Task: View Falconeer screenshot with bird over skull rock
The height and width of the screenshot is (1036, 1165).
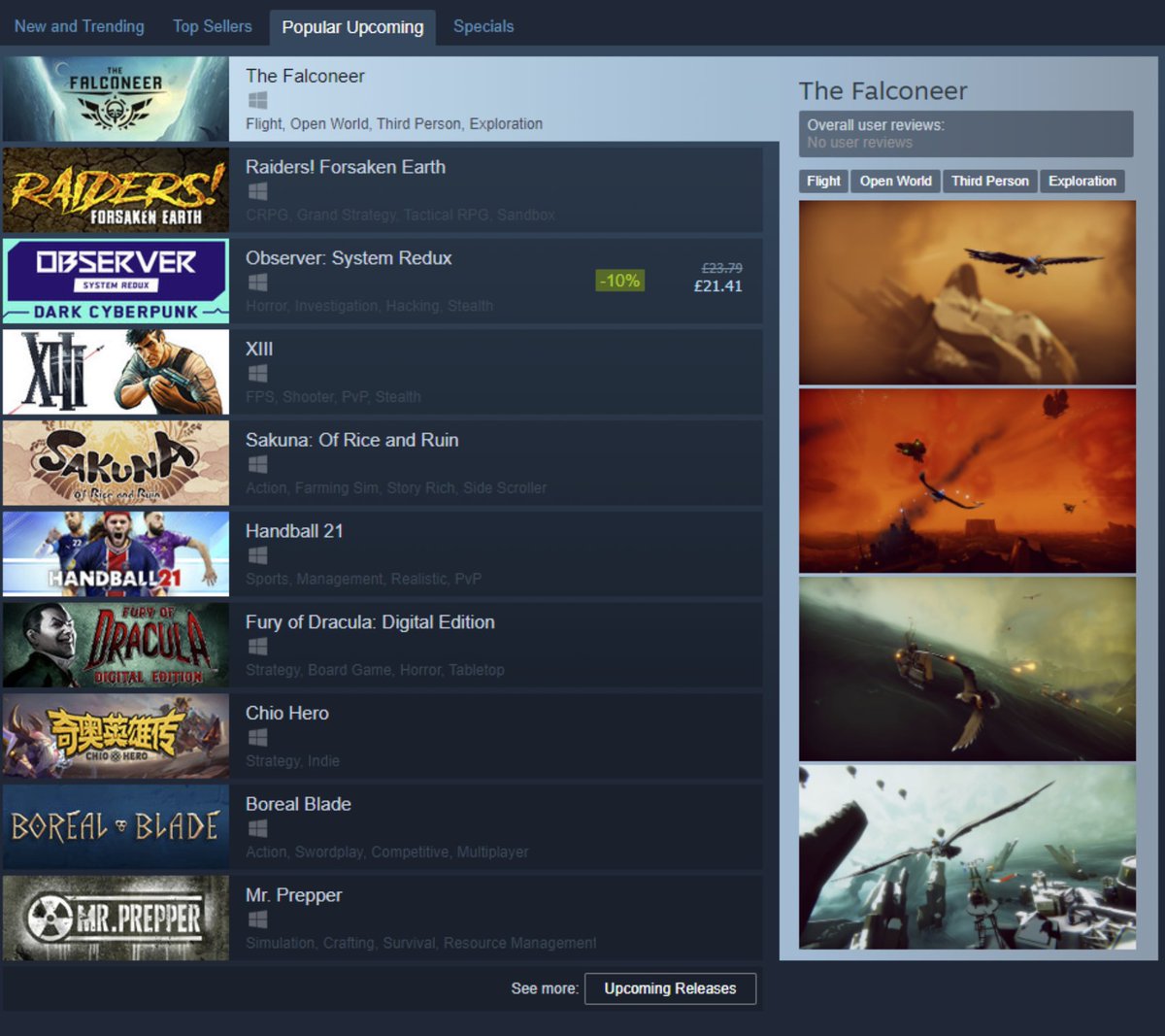Action: (967, 292)
